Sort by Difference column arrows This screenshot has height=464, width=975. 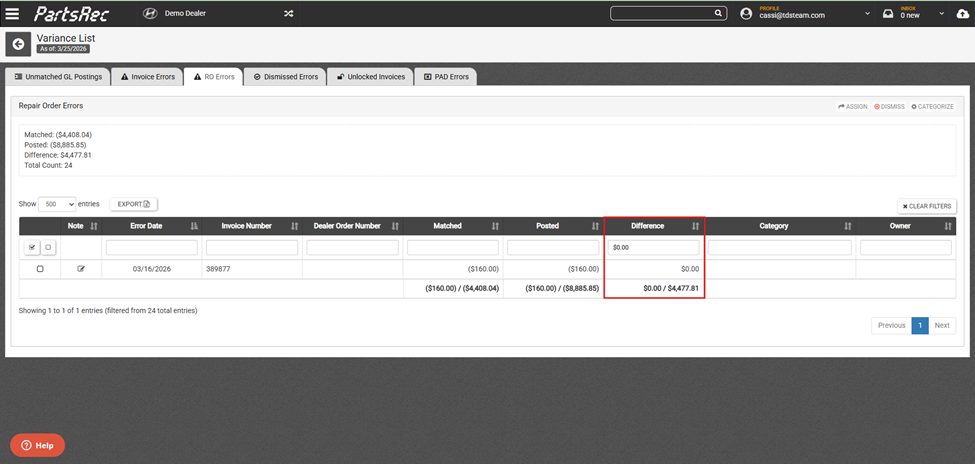(x=696, y=226)
